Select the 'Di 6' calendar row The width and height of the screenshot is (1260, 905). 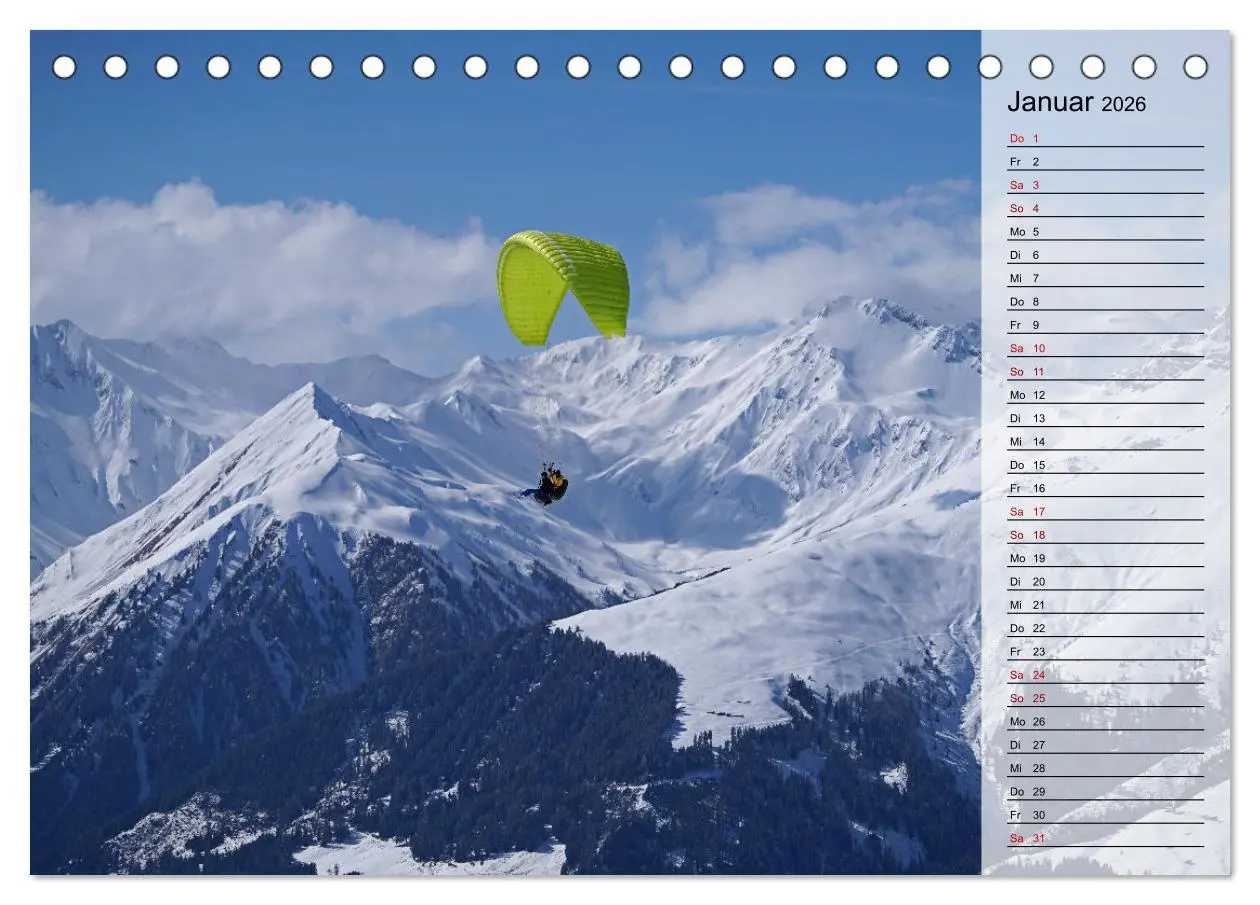(1105, 255)
